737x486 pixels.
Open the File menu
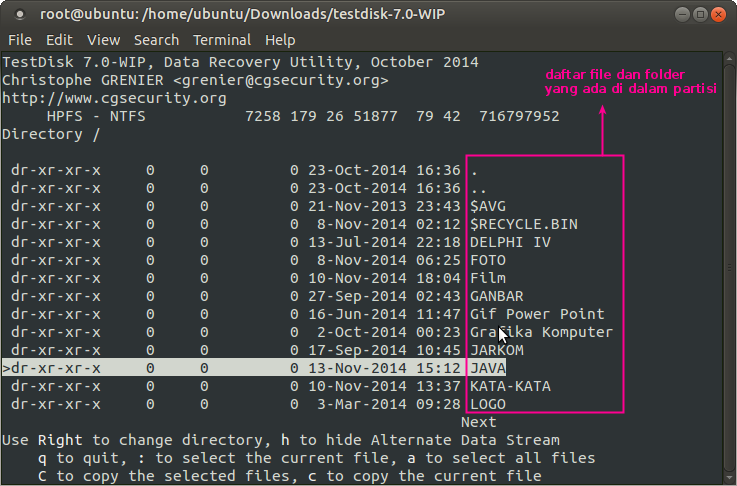[x=20, y=40]
